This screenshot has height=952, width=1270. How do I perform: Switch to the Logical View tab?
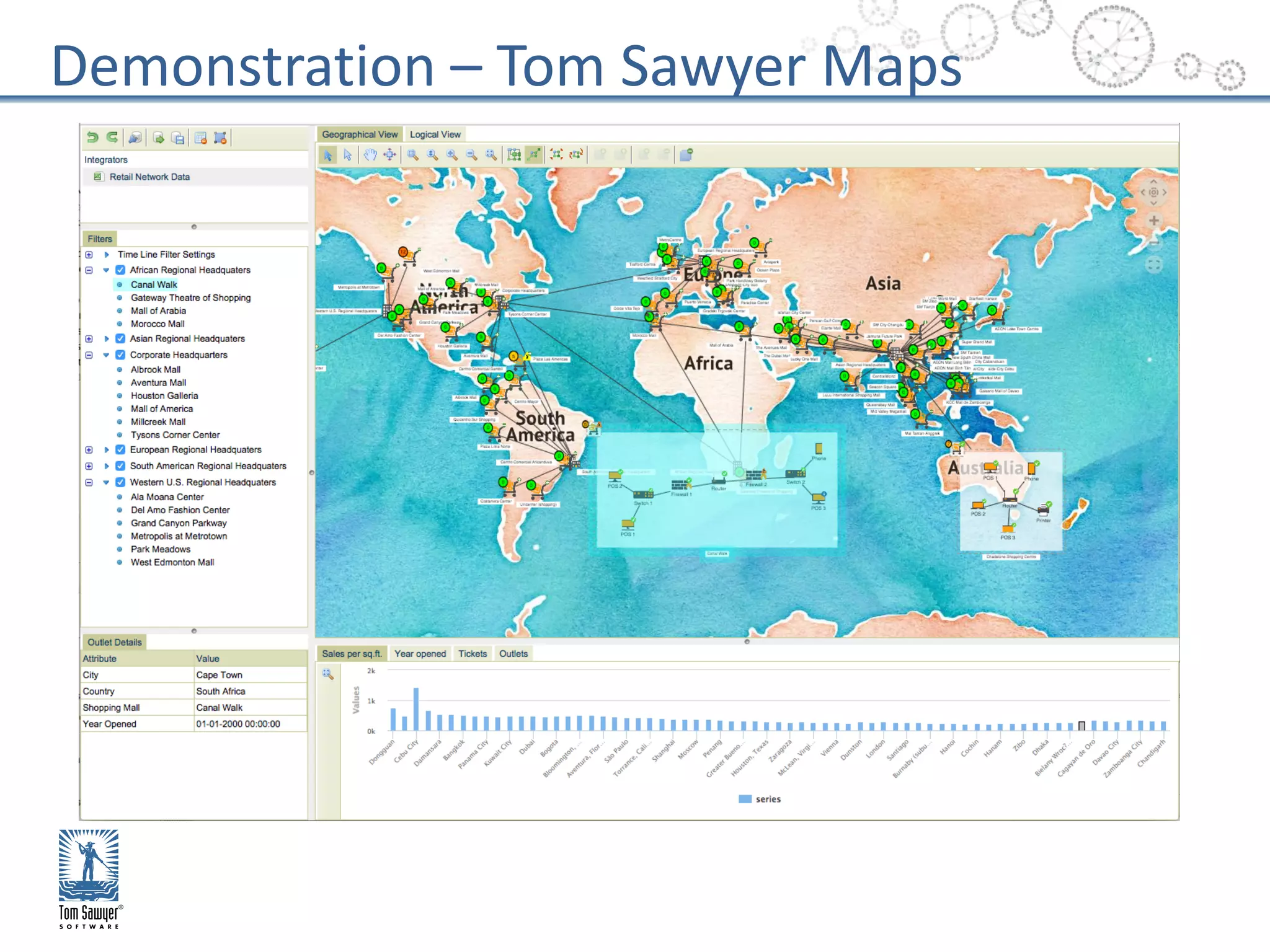[435, 134]
